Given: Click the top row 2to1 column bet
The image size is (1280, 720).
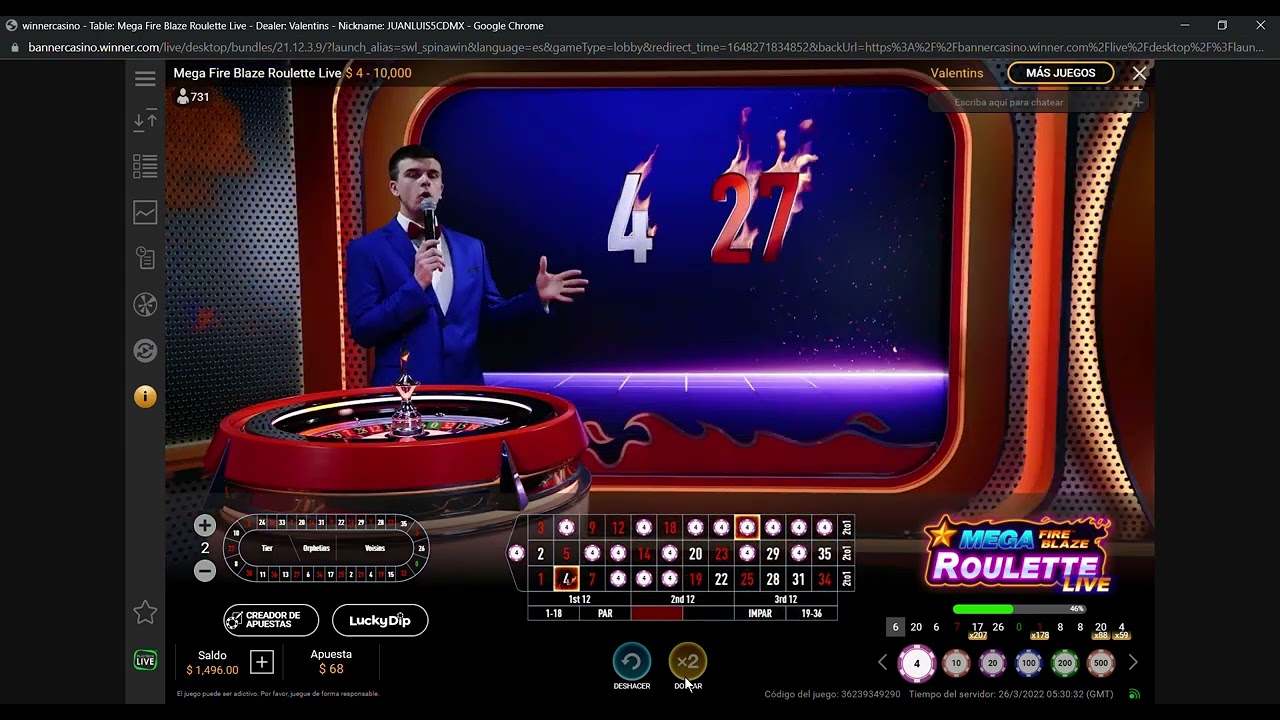Looking at the screenshot, I should (846, 527).
